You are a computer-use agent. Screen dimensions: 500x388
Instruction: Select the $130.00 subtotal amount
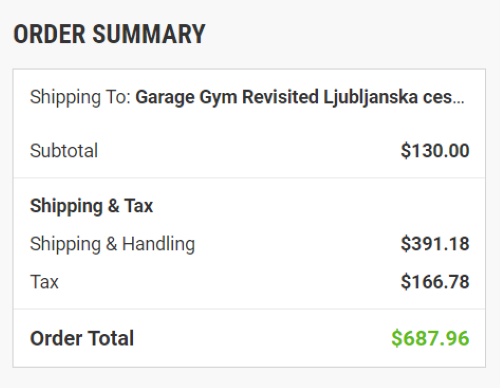click(435, 150)
